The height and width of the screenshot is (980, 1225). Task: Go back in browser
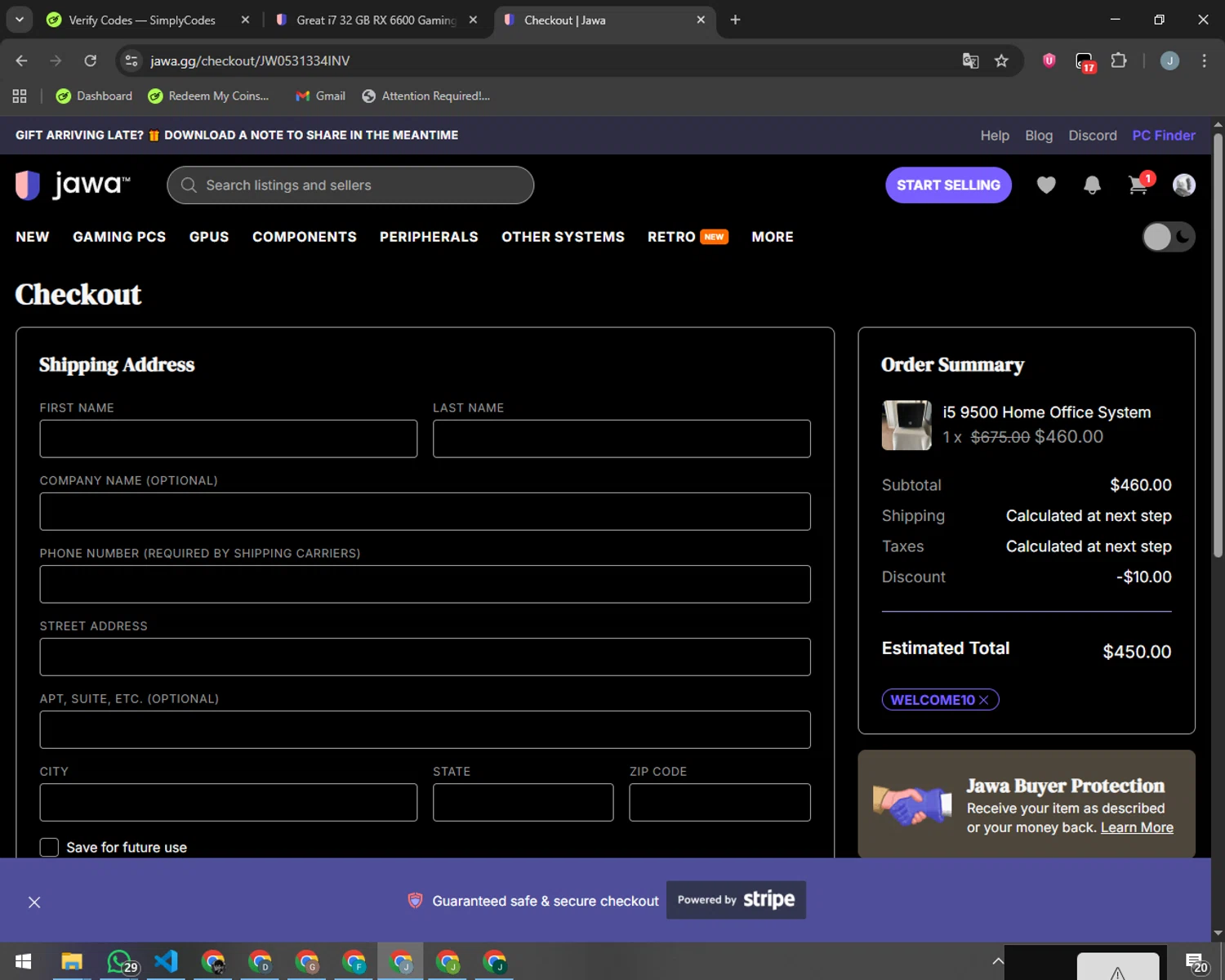[21, 60]
